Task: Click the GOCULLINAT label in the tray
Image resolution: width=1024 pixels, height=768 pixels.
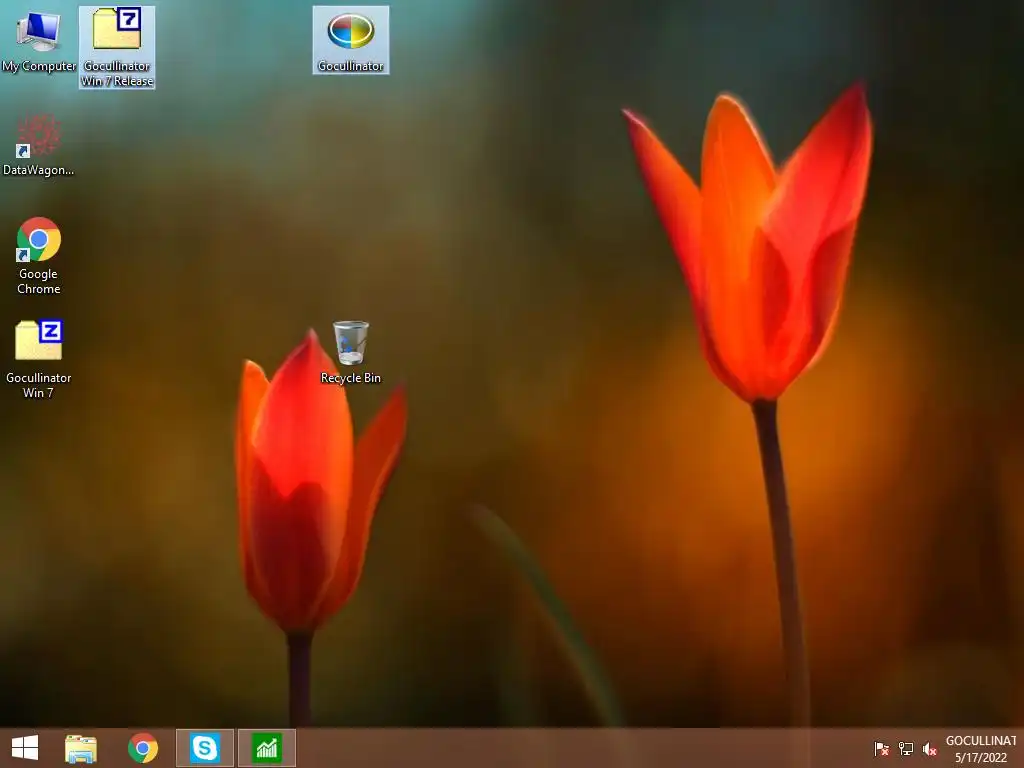Action: tap(981, 741)
